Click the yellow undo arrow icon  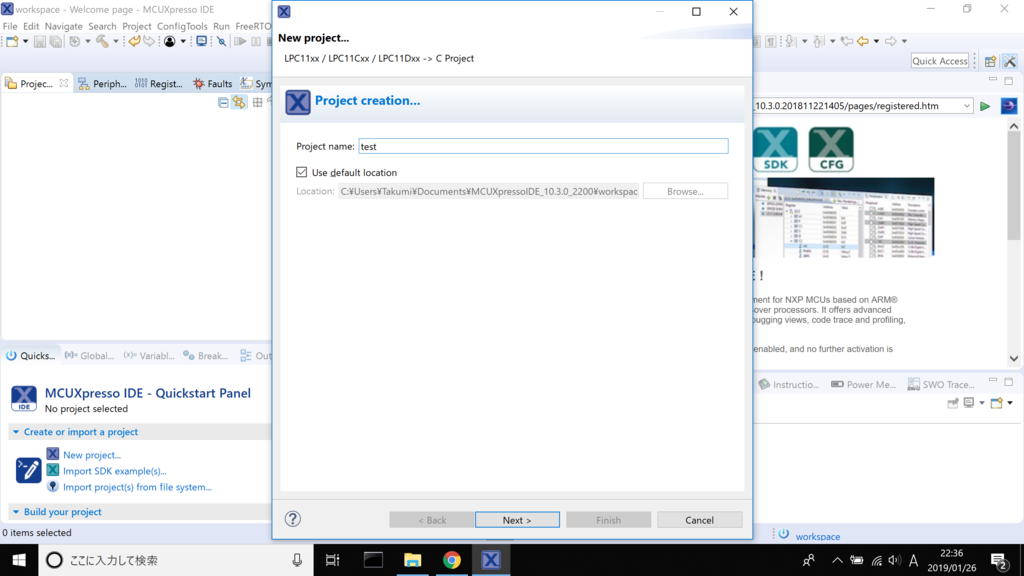134,42
